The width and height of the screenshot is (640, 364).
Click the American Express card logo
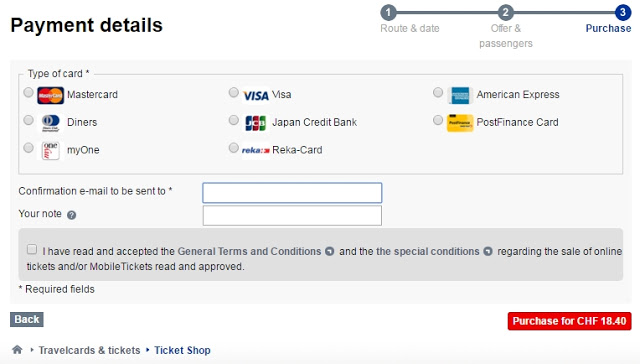(460, 95)
